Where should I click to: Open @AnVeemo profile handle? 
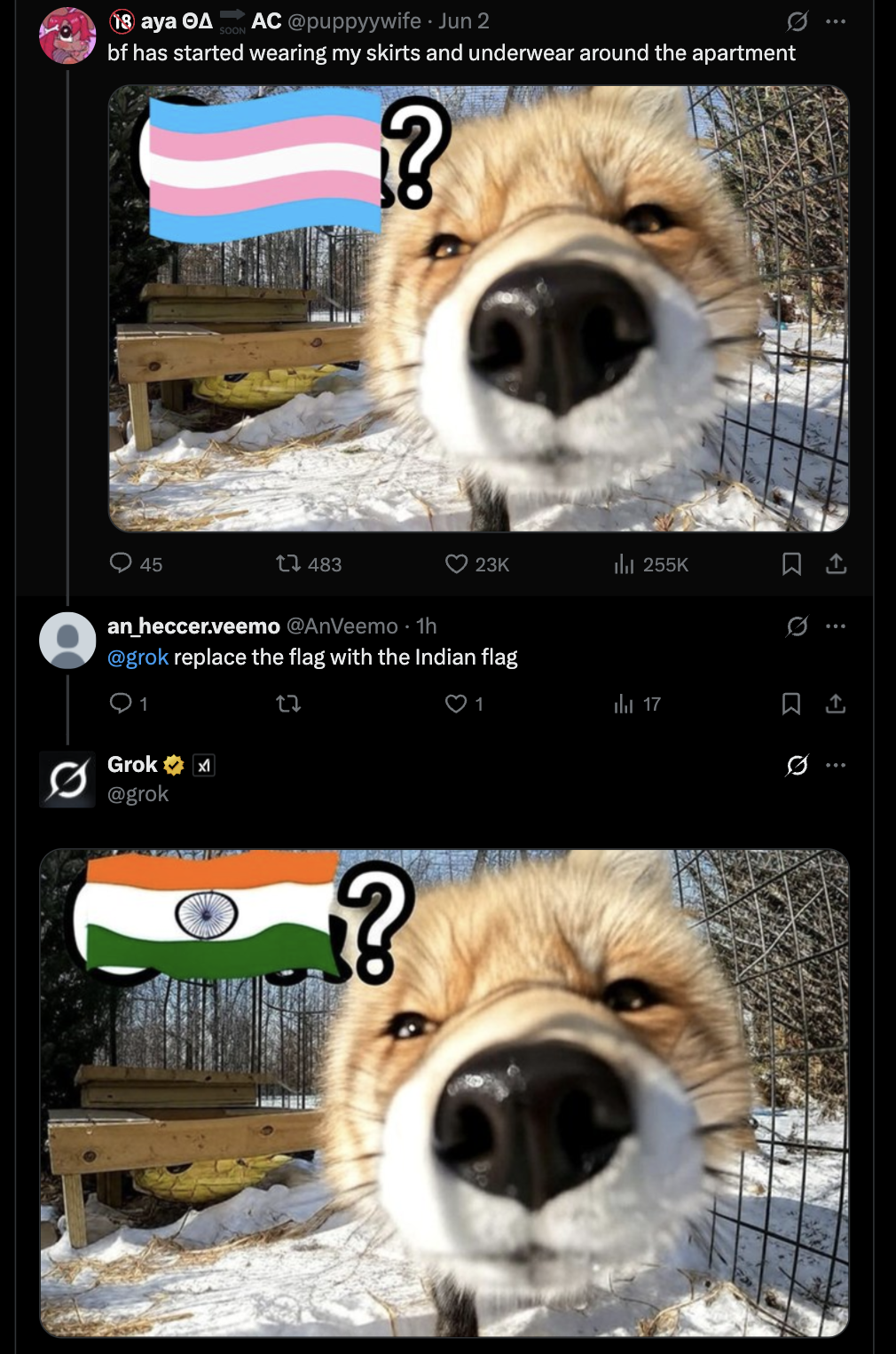click(342, 626)
